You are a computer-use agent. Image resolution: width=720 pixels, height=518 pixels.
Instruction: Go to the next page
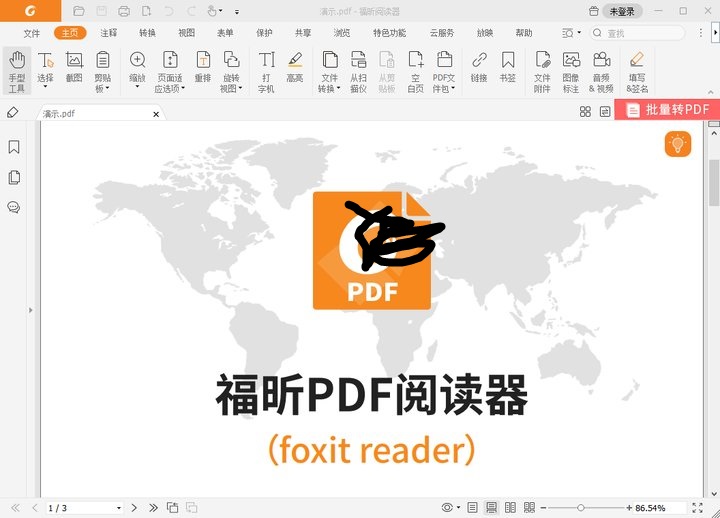tap(134, 507)
